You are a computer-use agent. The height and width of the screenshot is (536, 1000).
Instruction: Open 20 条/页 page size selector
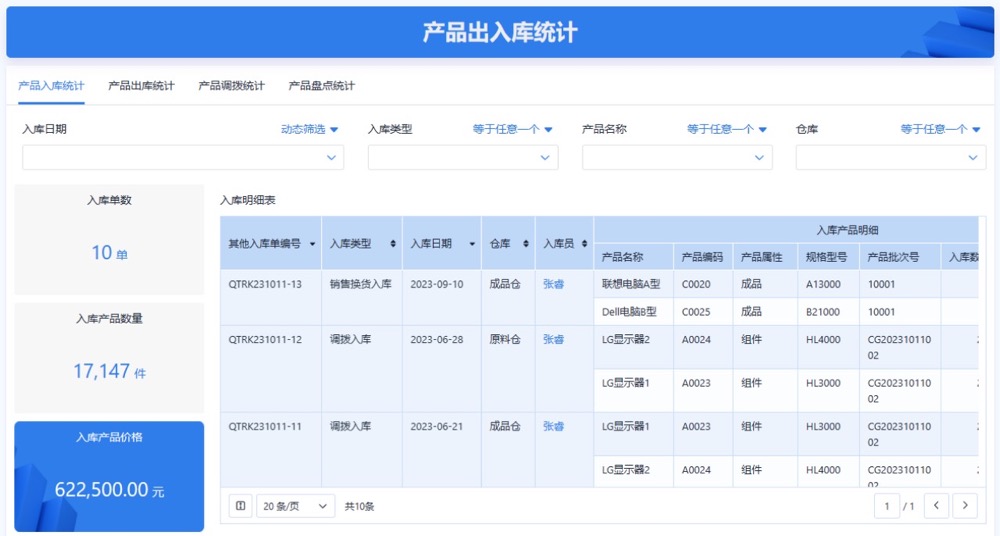coord(295,506)
